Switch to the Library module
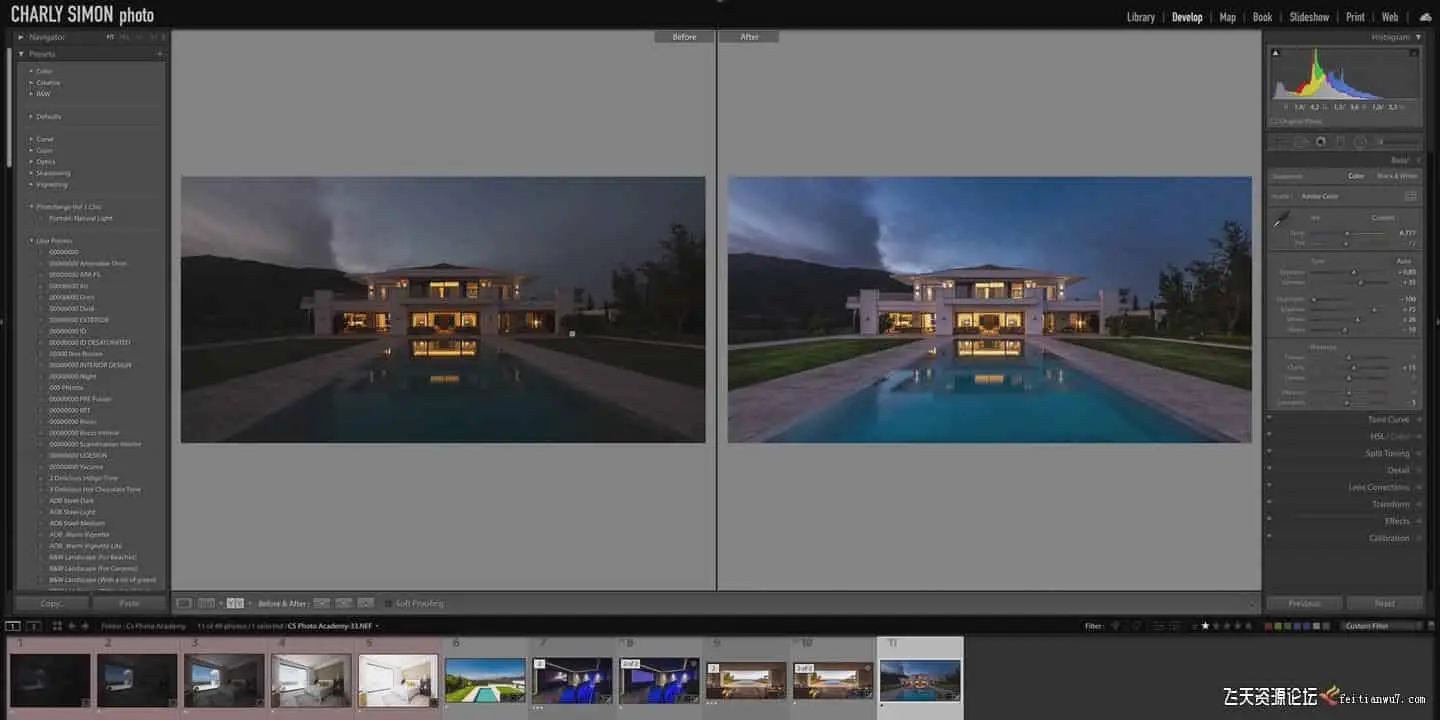The height and width of the screenshot is (720, 1440). coord(1140,17)
